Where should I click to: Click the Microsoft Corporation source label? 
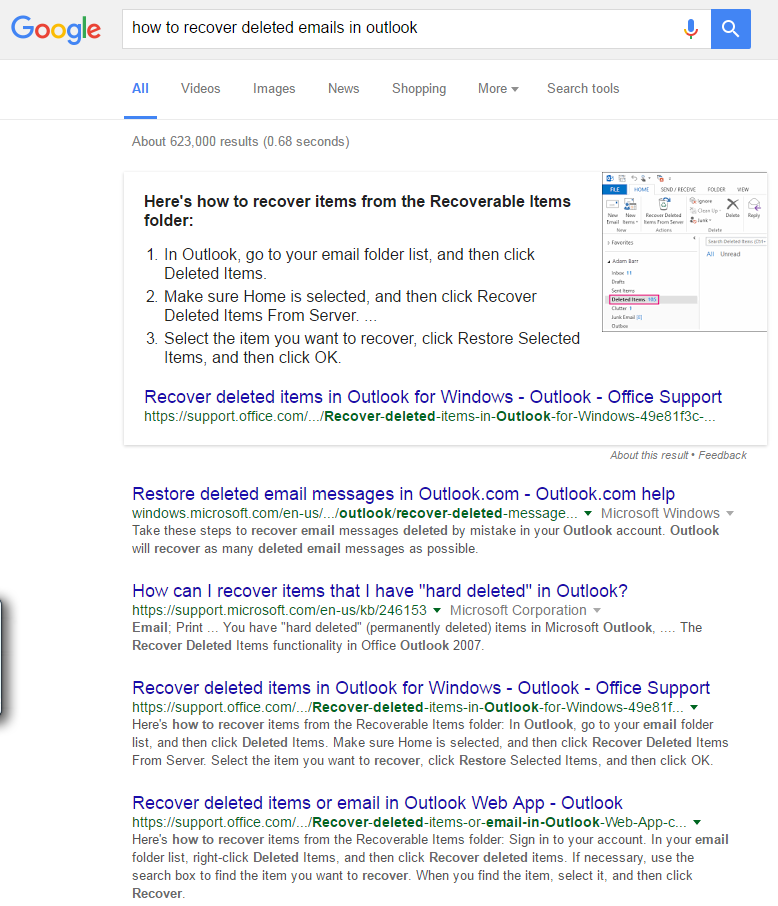pos(518,610)
